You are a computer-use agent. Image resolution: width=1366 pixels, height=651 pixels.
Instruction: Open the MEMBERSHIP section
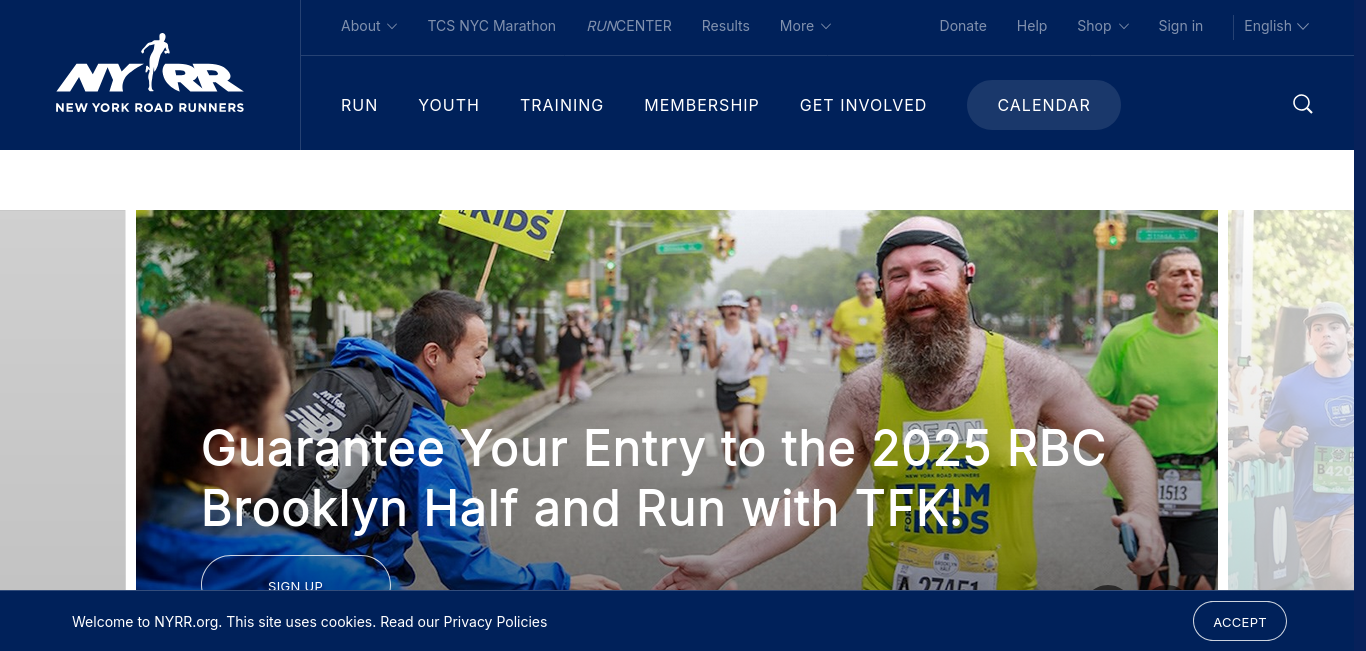702,105
